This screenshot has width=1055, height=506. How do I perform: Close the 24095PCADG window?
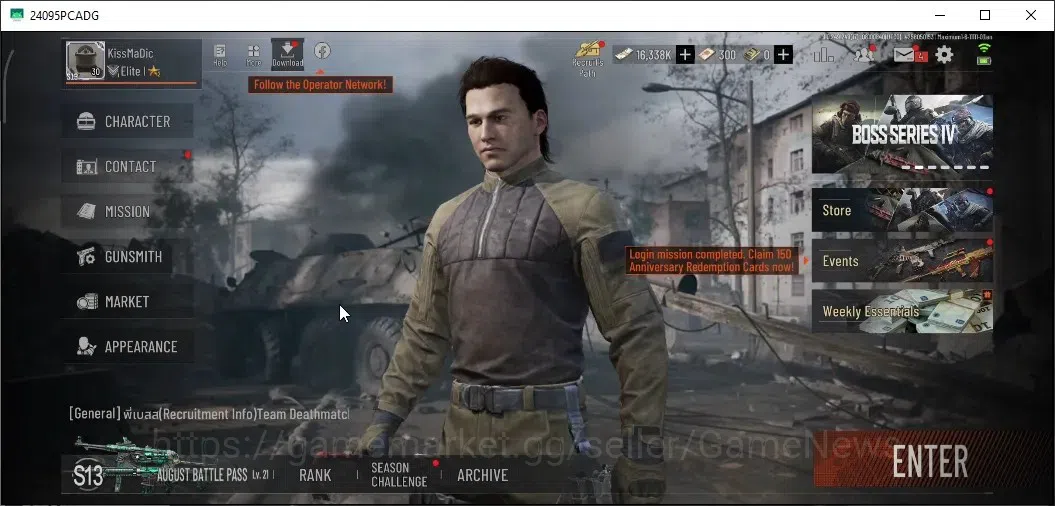[x=1031, y=15]
